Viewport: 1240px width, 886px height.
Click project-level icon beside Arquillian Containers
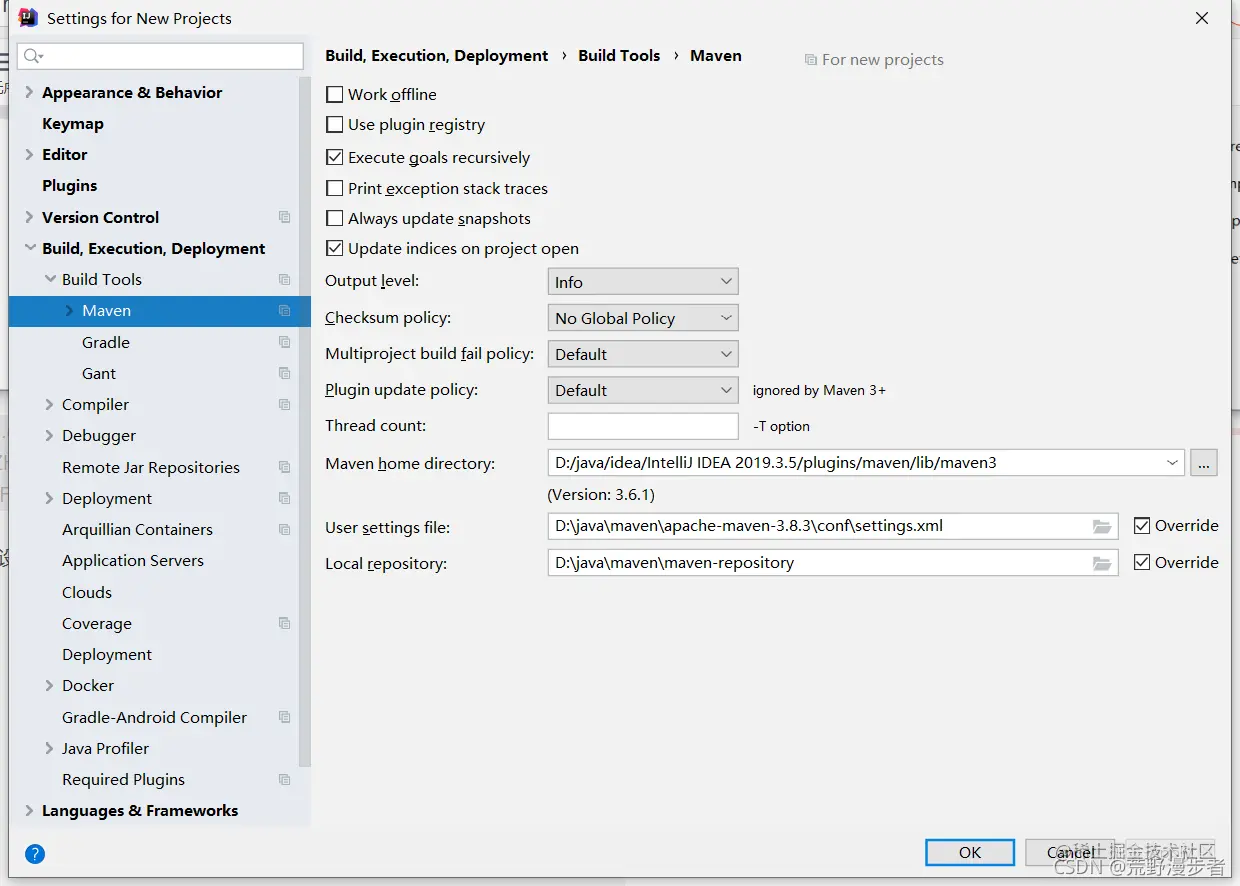285,529
